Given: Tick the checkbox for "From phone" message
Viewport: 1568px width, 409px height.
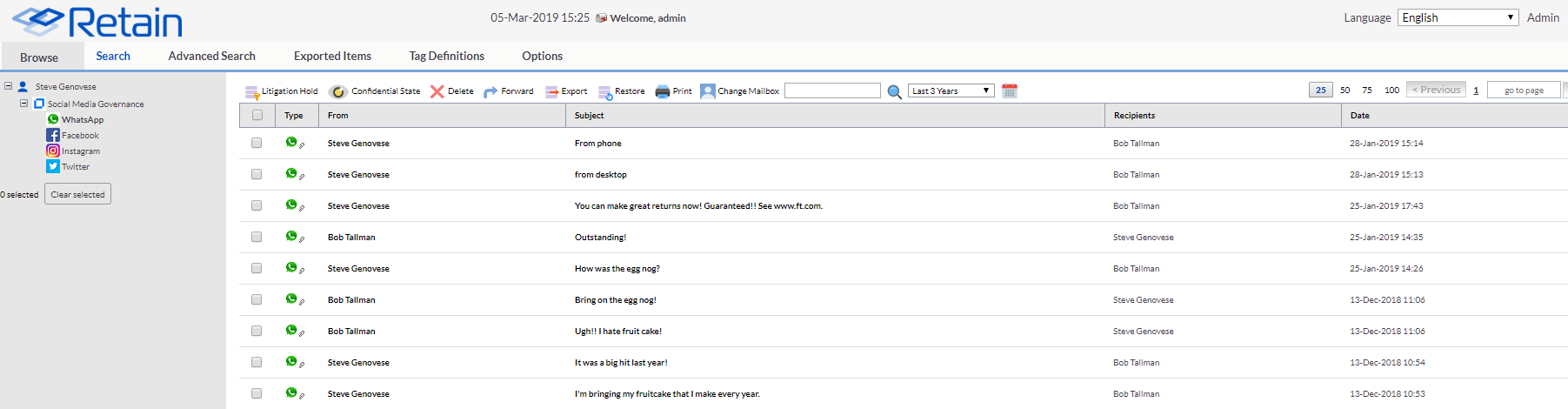Looking at the screenshot, I should coord(257,143).
